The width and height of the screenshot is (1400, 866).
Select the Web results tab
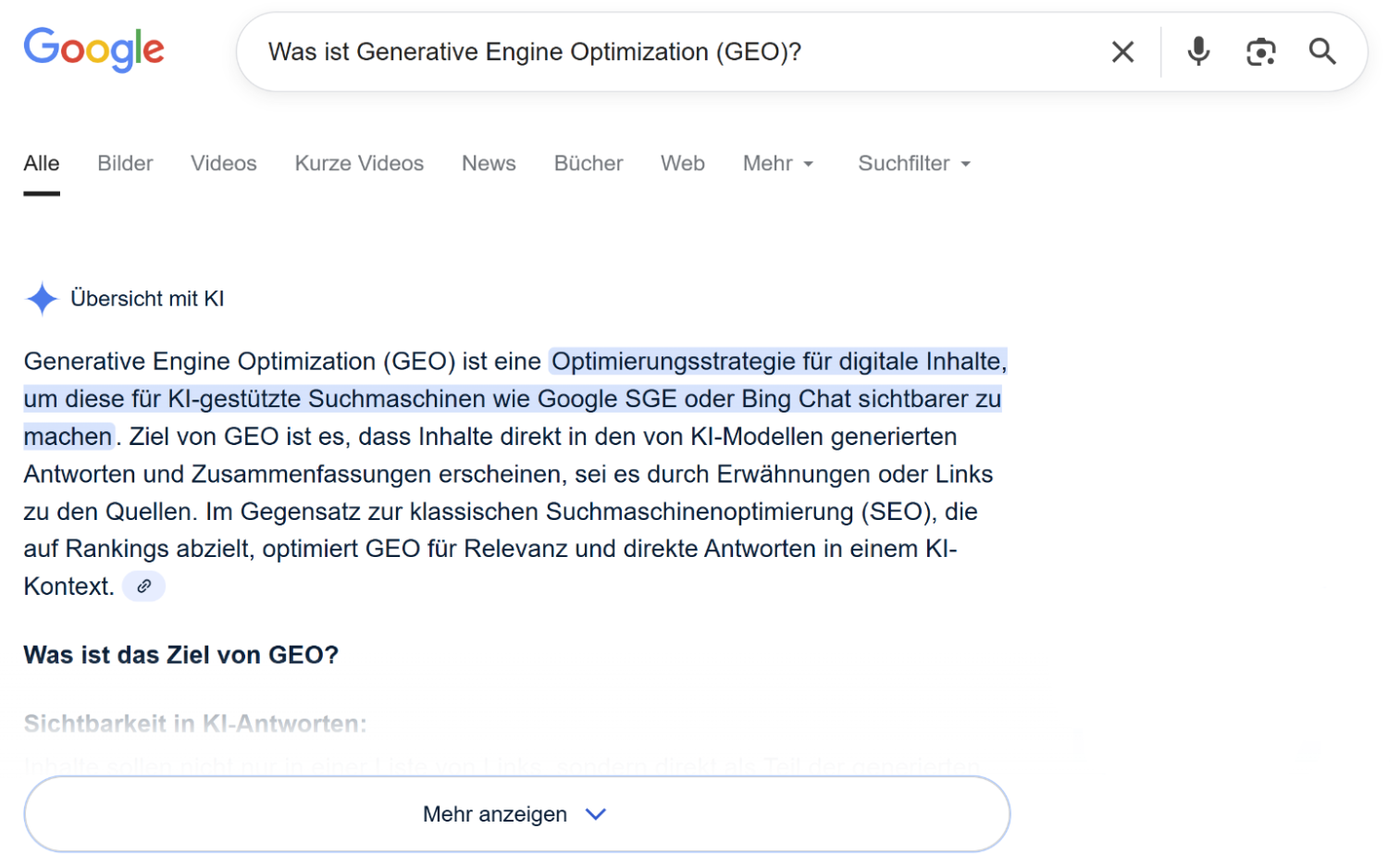pos(682,164)
